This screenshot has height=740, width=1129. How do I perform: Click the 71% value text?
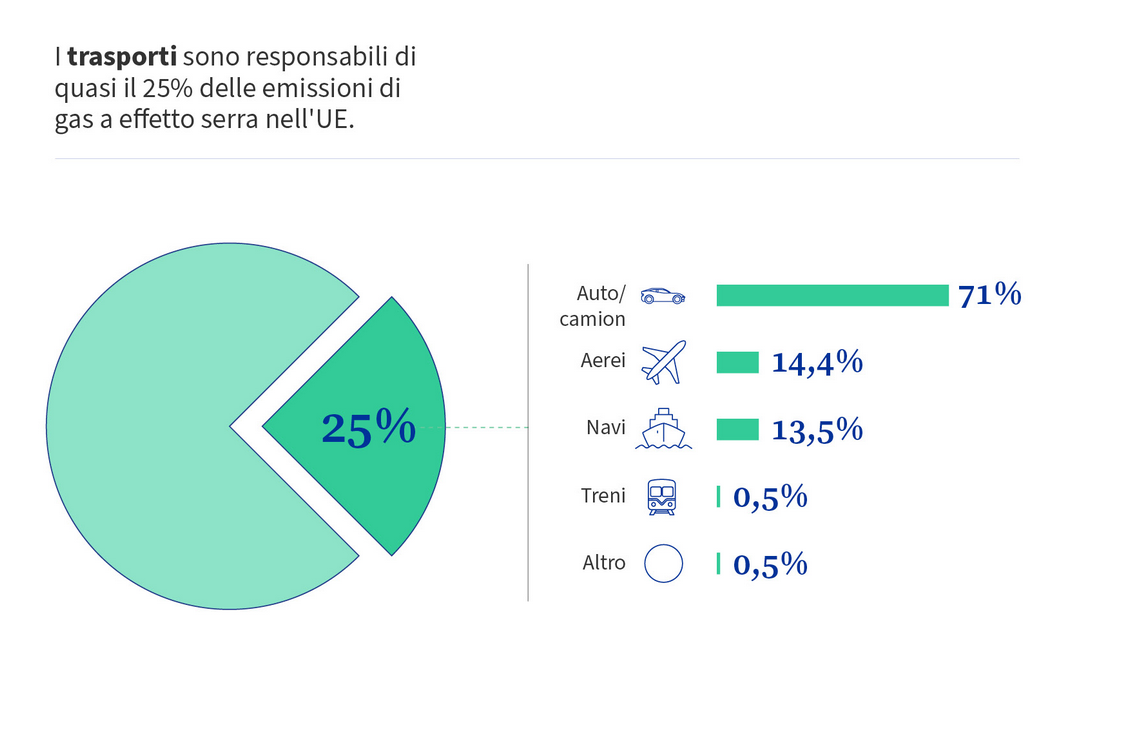coord(989,295)
